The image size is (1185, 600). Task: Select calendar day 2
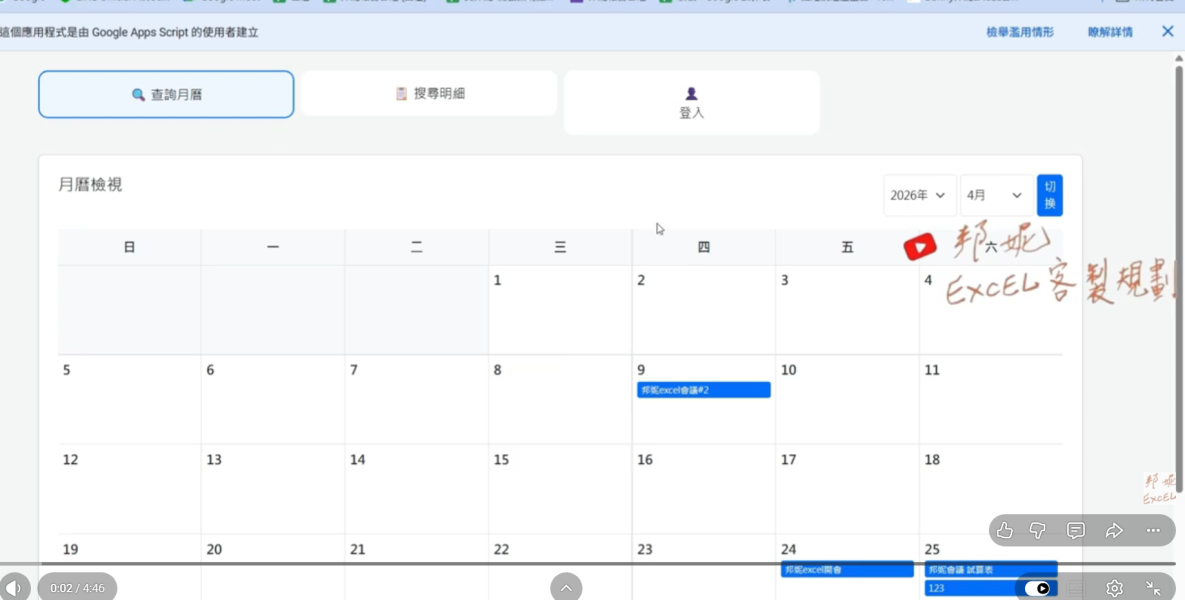704,310
